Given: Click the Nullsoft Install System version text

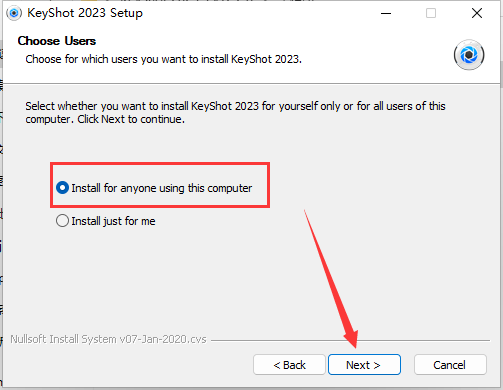Looking at the screenshot, I should click(108, 339).
